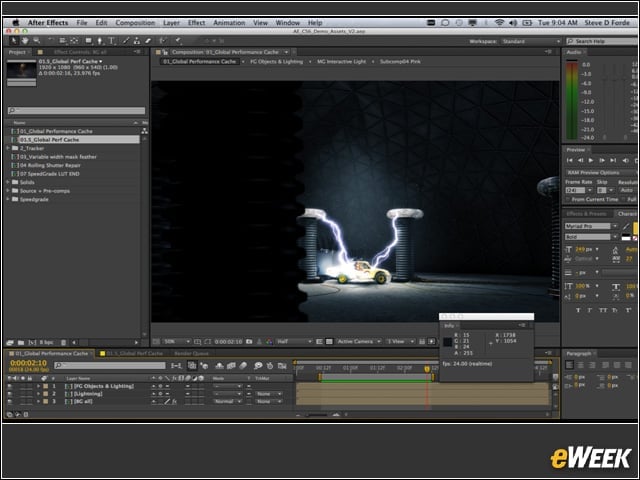Viewport: 640px width, 480px height.
Task: Open the Effect menu
Action: pos(196,23)
